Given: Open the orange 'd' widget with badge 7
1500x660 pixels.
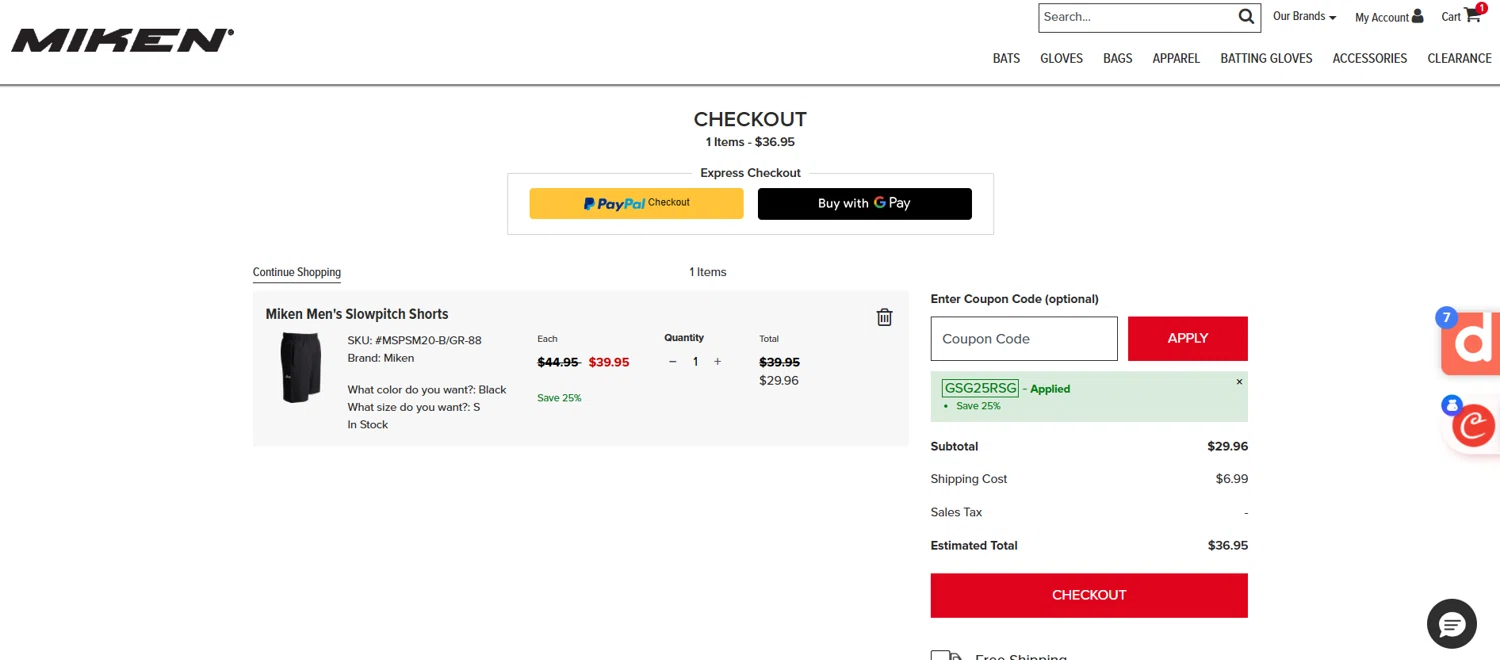Looking at the screenshot, I should pyautogui.click(x=1470, y=341).
